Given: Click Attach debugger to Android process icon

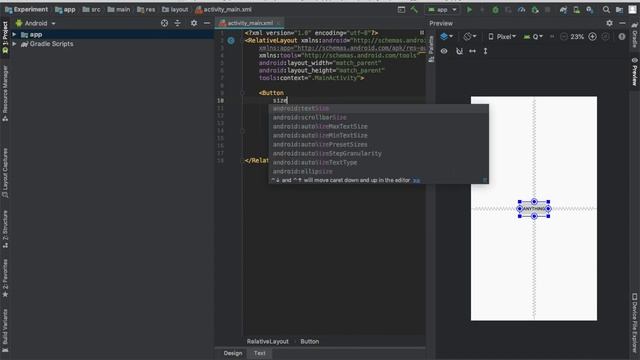Looking at the screenshot, I should (x=535, y=9).
